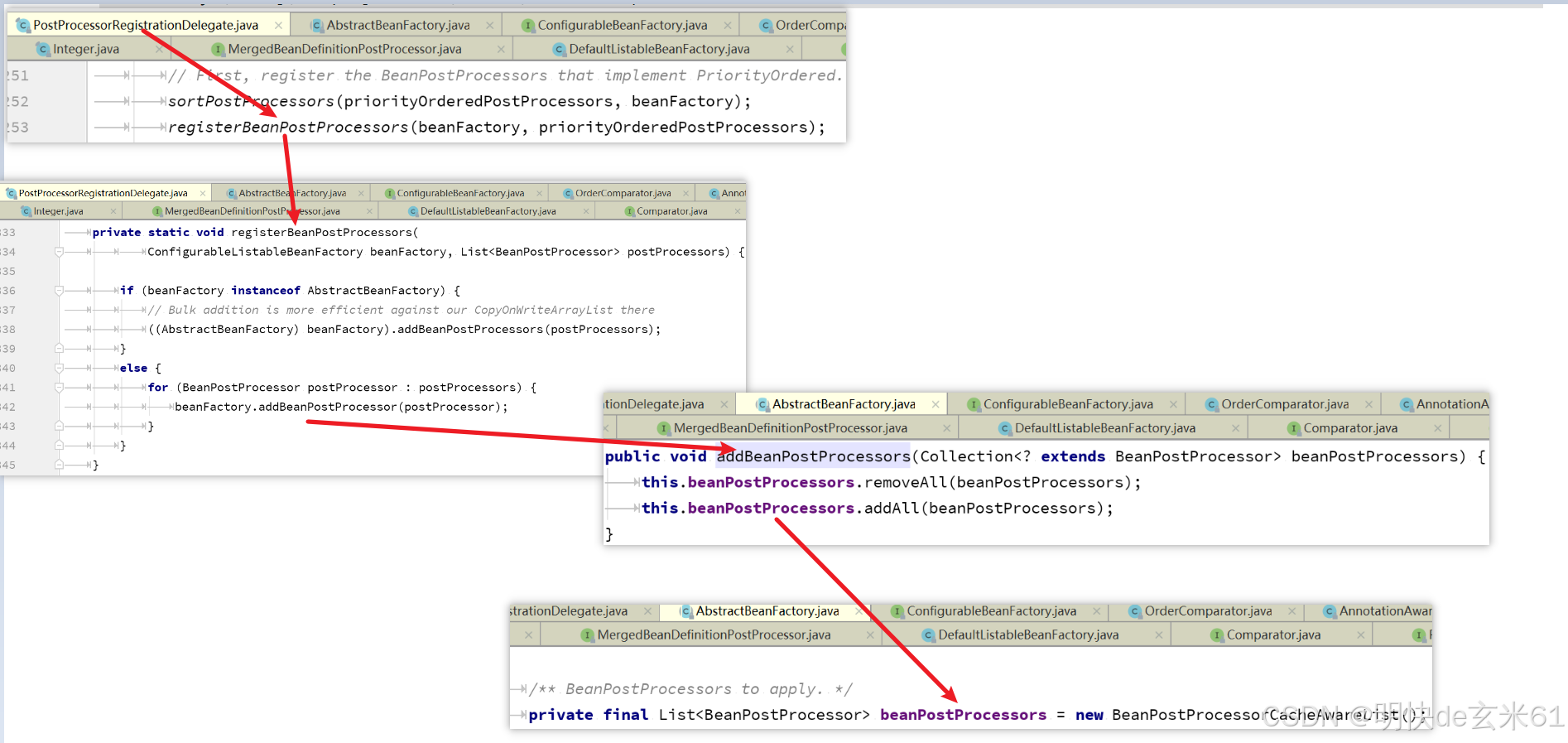Image resolution: width=1568 pixels, height=743 pixels.
Task: Collapse fold marker on the 'for (BeanPostProcessor' line
Action: (59, 388)
